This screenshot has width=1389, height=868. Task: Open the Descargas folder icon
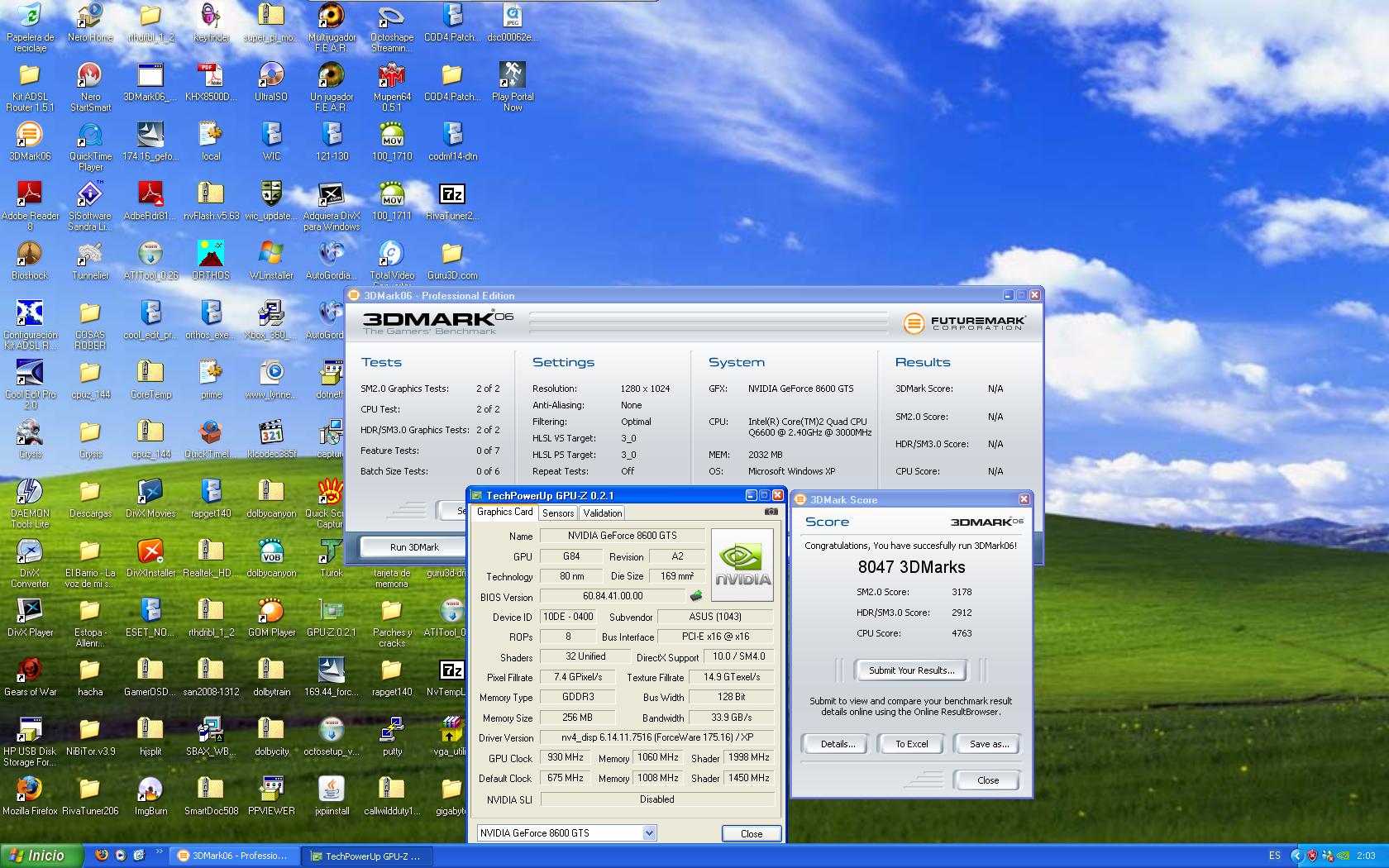coord(90,498)
